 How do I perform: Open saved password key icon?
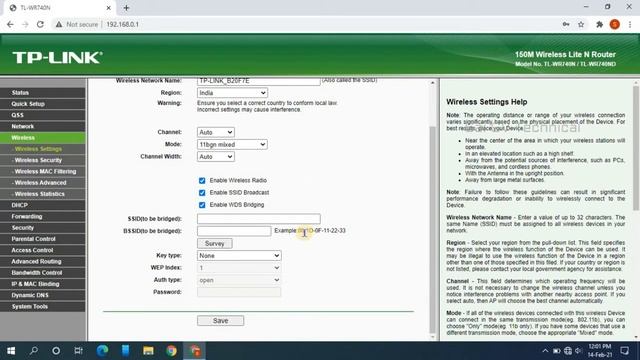[566, 24]
